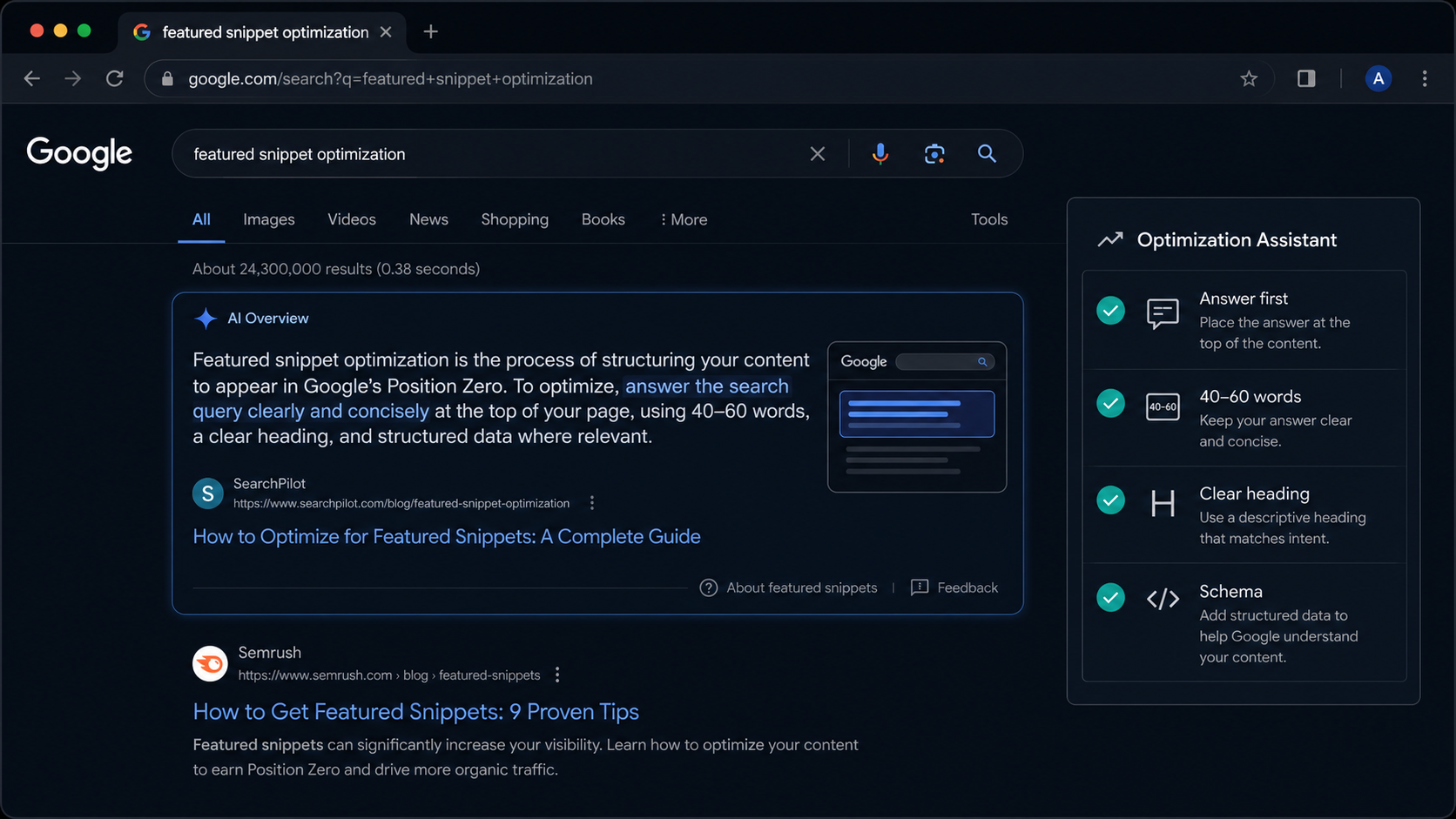Image resolution: width=1456 pixels, height=819 pixels.
Task: Click the Feedback flag icon
Action: [920, 587]
